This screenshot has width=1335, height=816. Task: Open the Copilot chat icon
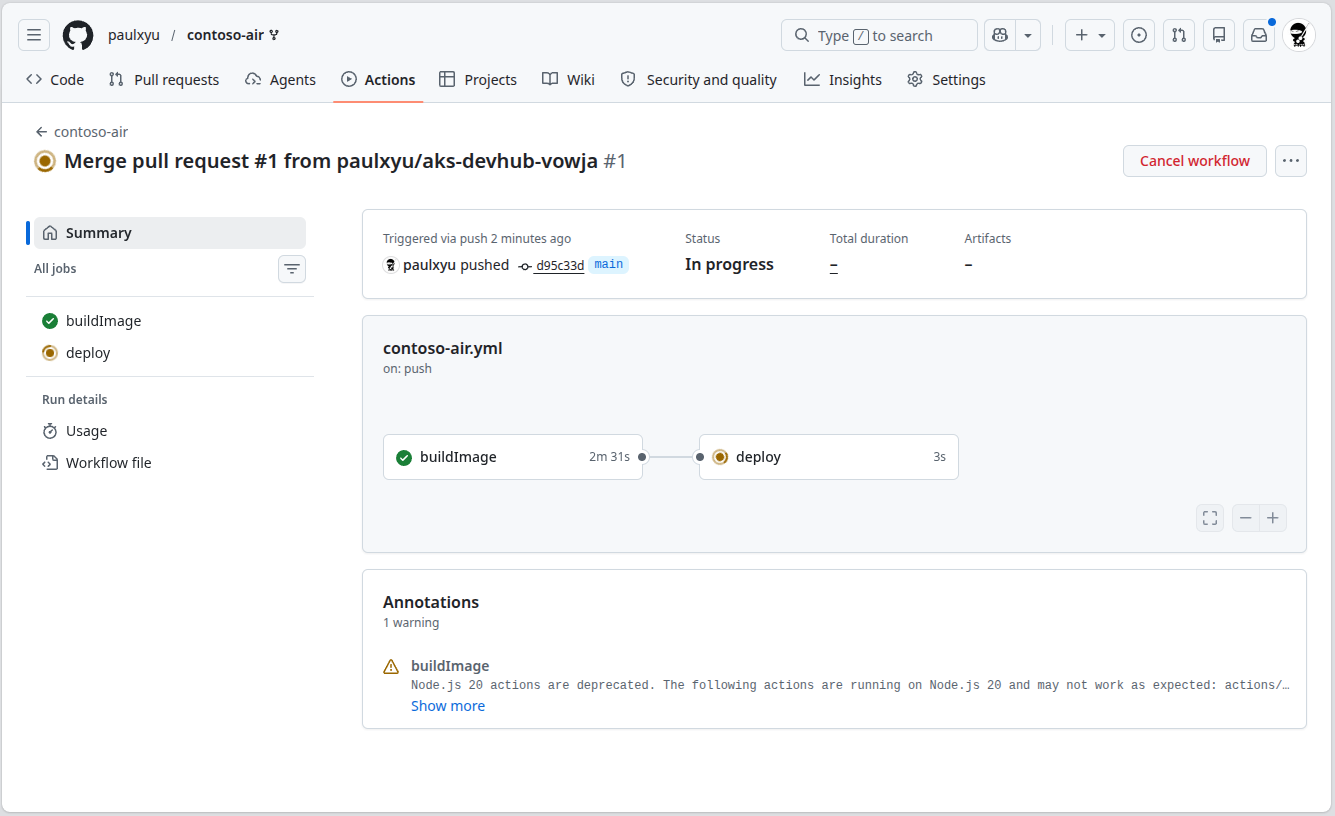pos(999,35)
